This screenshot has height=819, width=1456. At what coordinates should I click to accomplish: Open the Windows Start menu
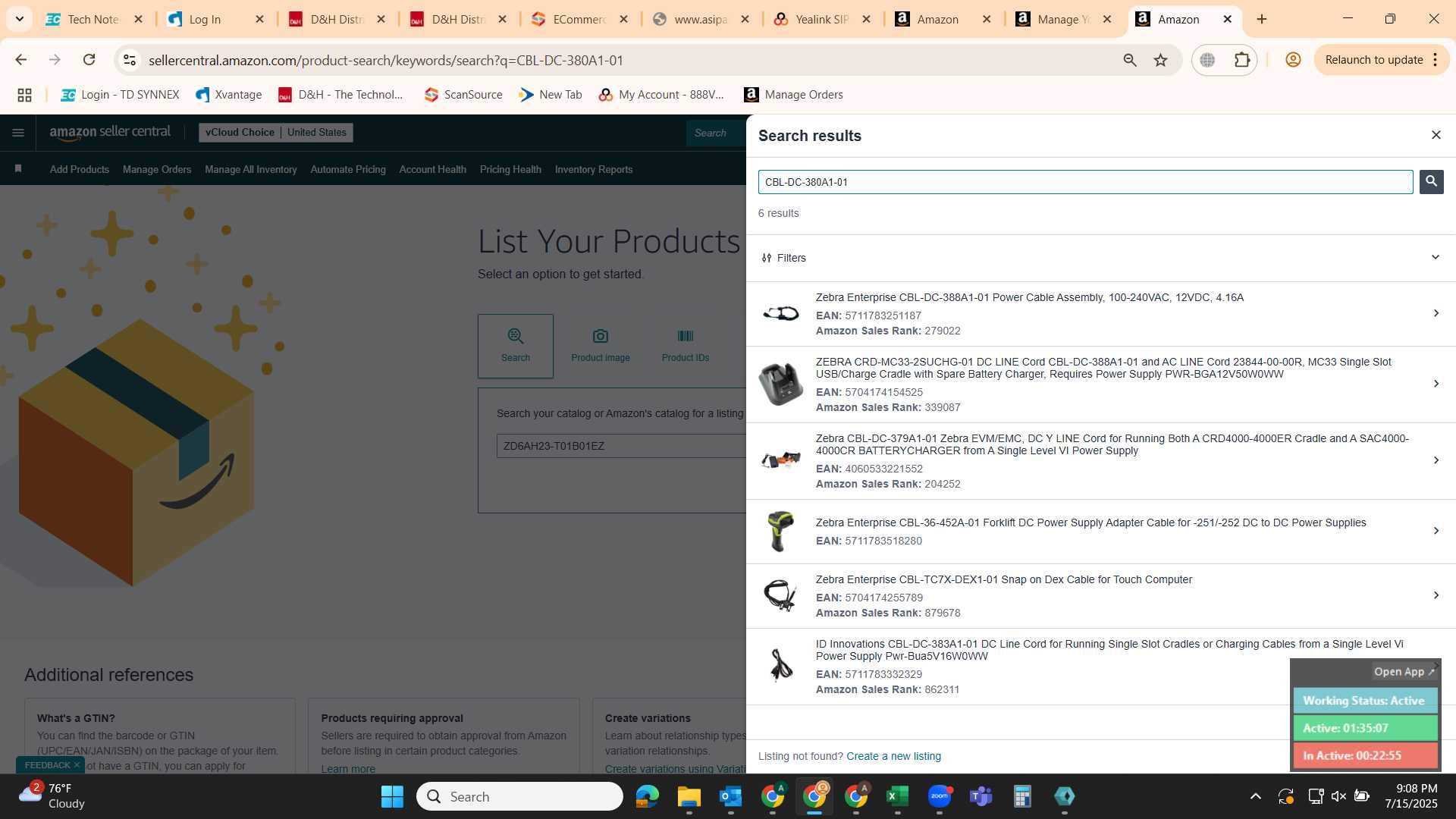coord(392,796)
